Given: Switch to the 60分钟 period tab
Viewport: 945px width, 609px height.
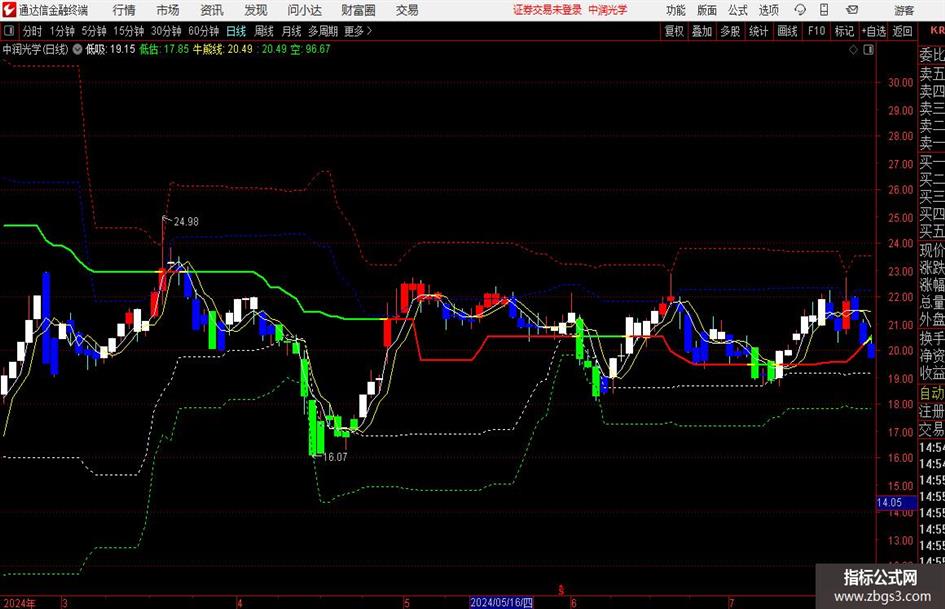Looking at the screenshot, I should pos(204,31).
